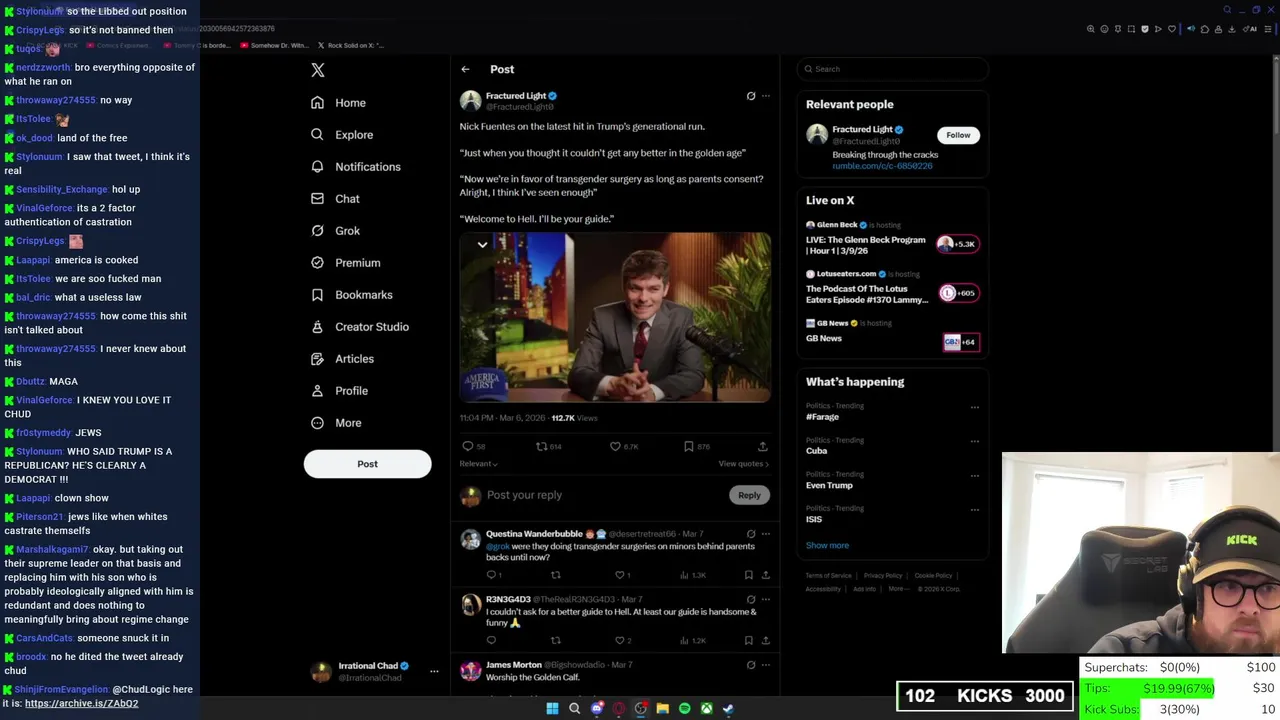Reply to R3N3G4D3's comment
The image size is (1280, 720).
point(491,640)
